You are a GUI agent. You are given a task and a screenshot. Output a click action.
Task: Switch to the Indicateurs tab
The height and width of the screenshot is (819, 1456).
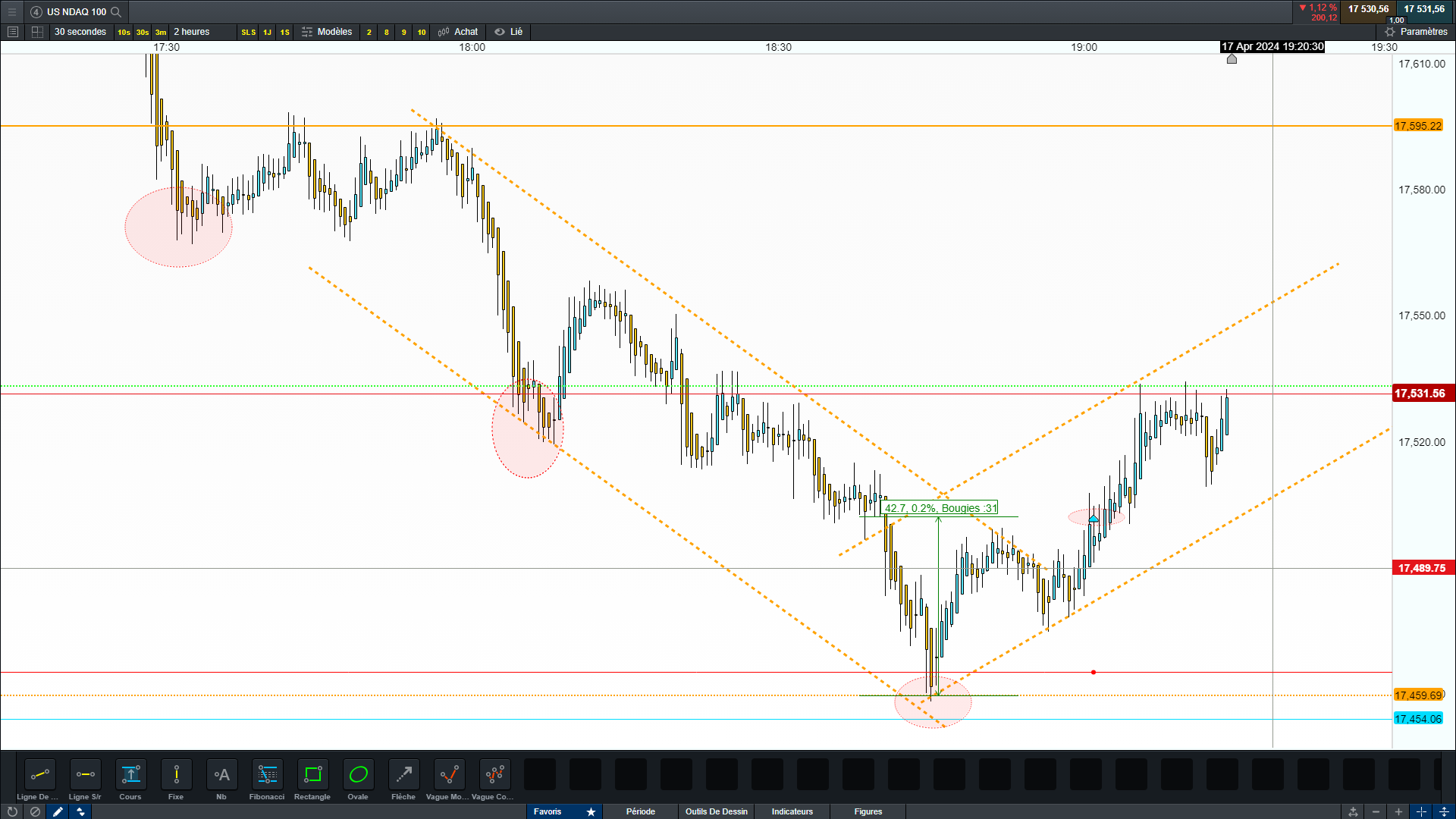792,811
